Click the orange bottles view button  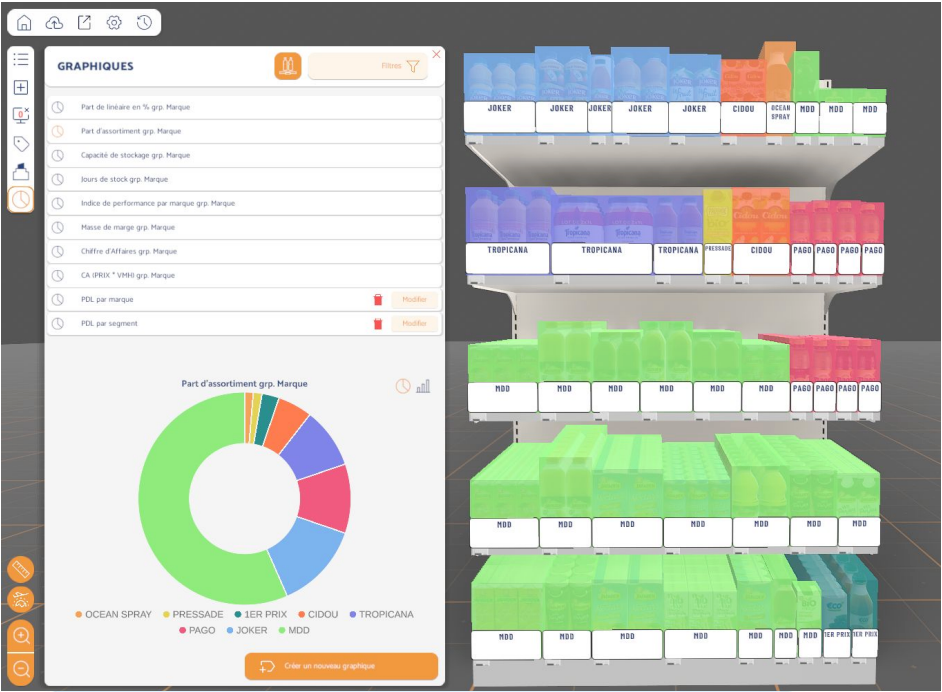(x=288, y=66)
